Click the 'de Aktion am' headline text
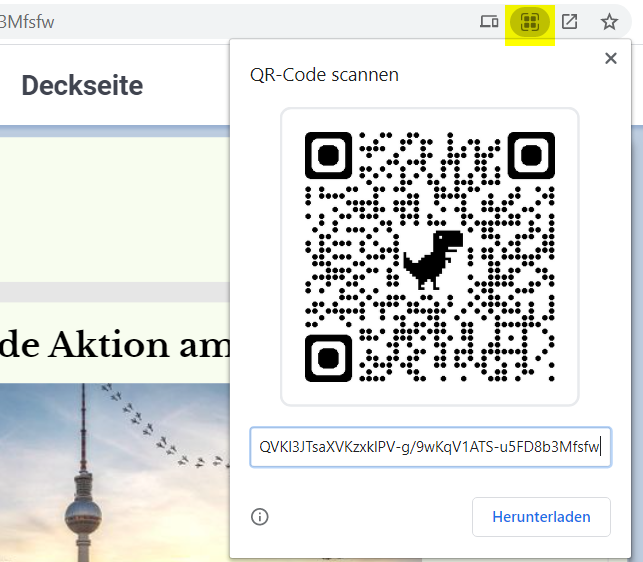This screenshot has height=562, width=643. click(x=115, y=345)
